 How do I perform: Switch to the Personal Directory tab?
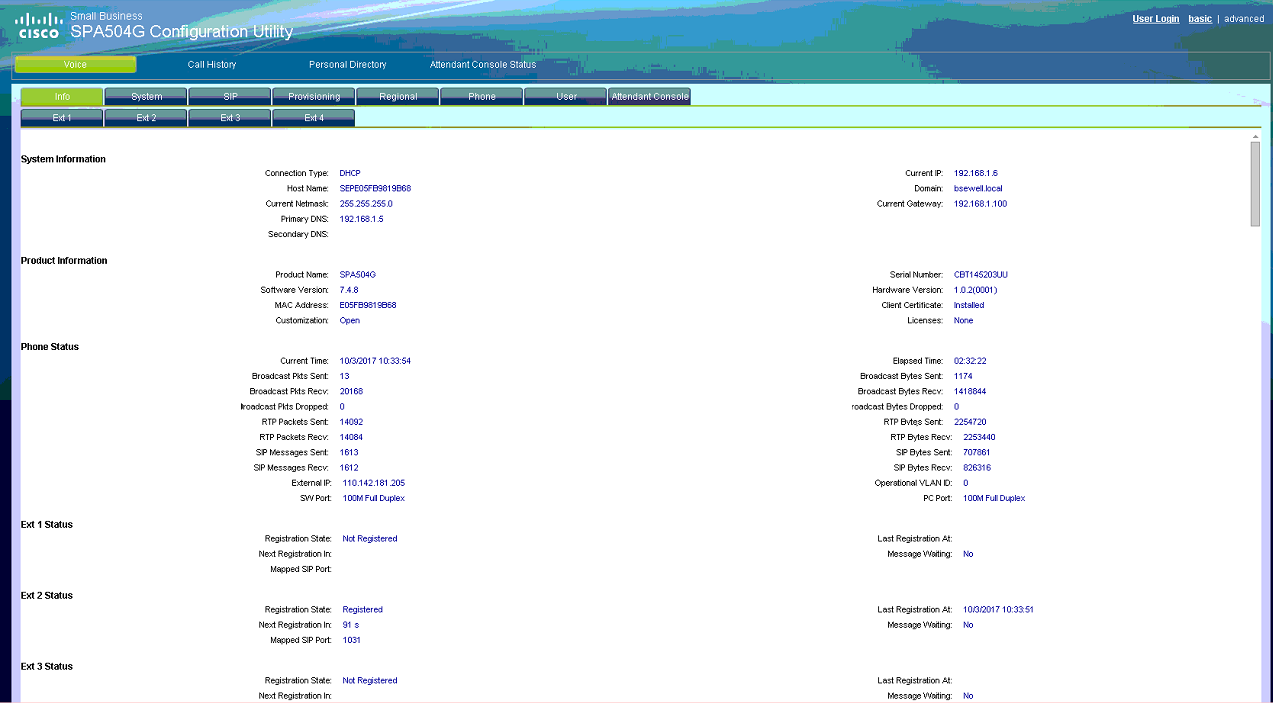click(x=347, y=65)
